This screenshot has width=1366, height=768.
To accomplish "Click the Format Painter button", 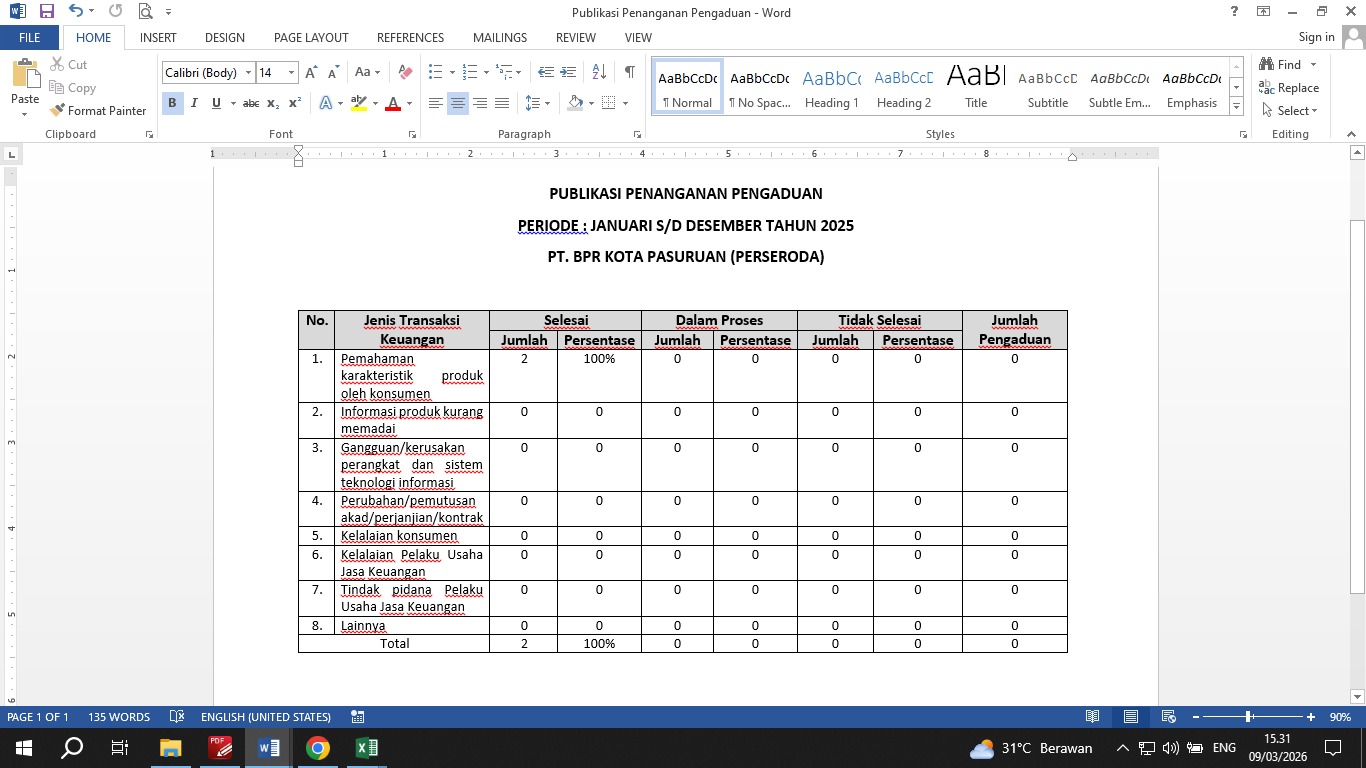I will pos(98,111).
